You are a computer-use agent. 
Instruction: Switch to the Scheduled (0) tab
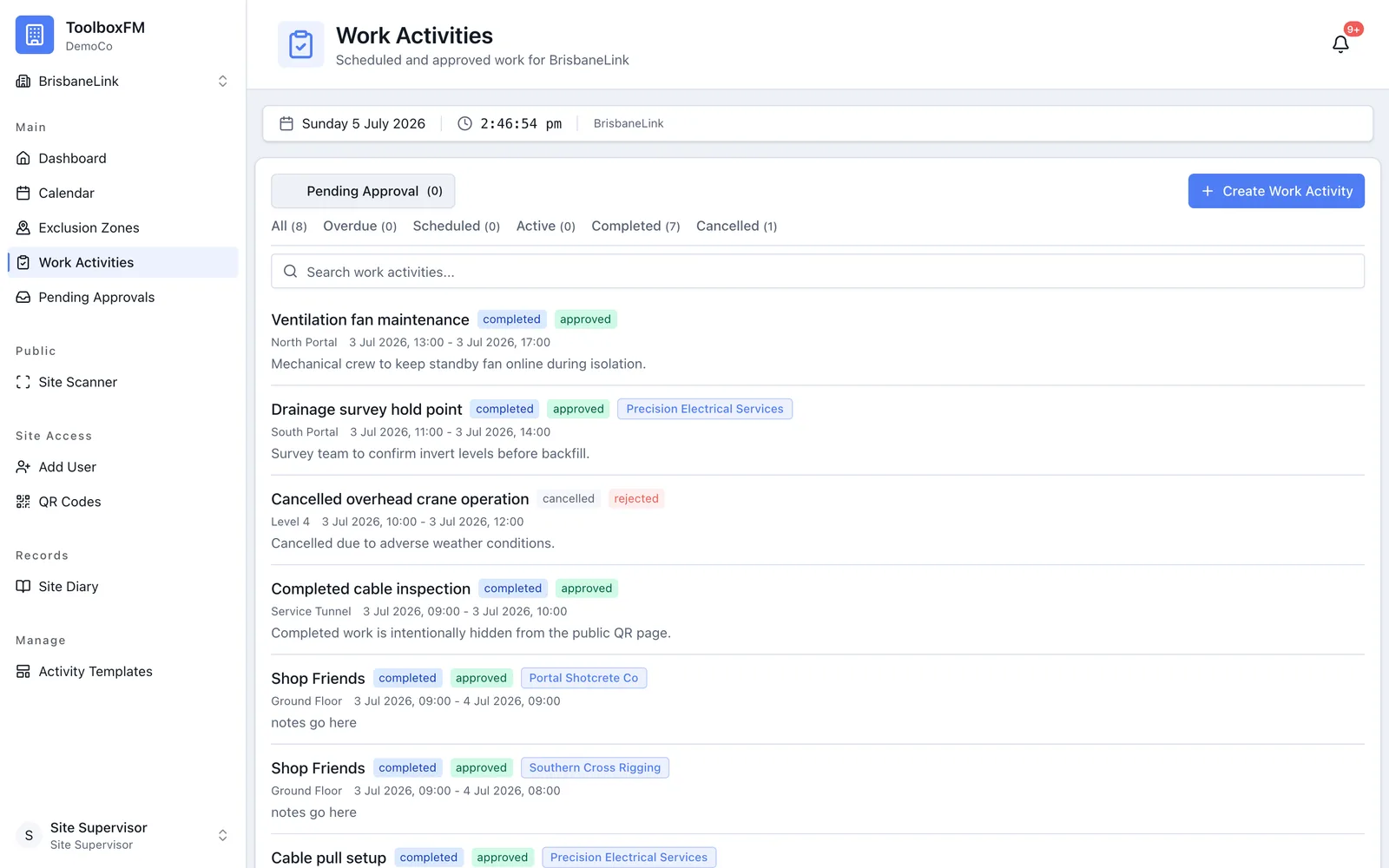[457, 226]
